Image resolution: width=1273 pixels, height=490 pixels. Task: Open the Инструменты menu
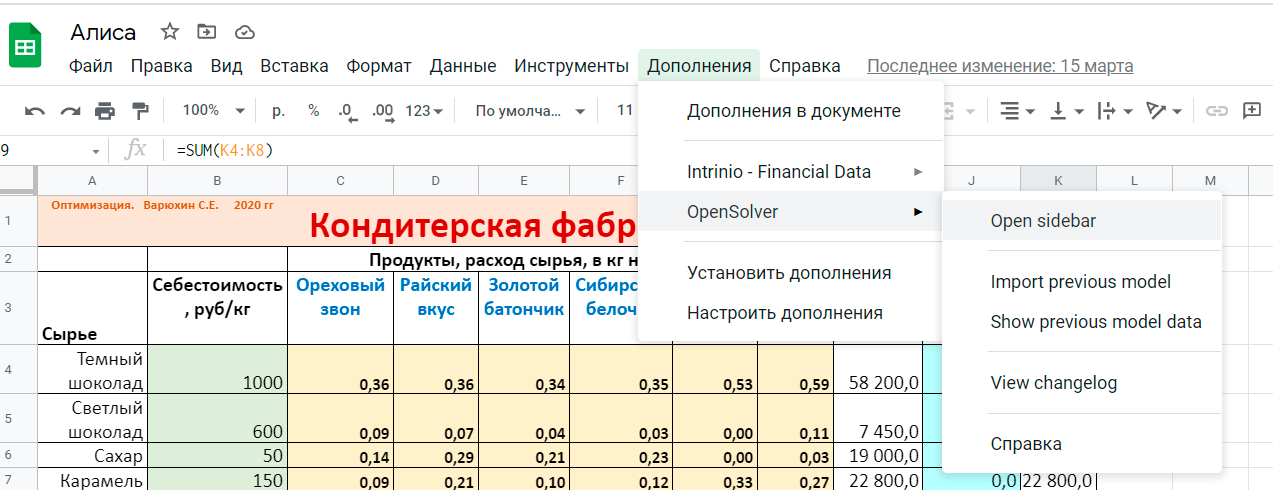[571, 66]
